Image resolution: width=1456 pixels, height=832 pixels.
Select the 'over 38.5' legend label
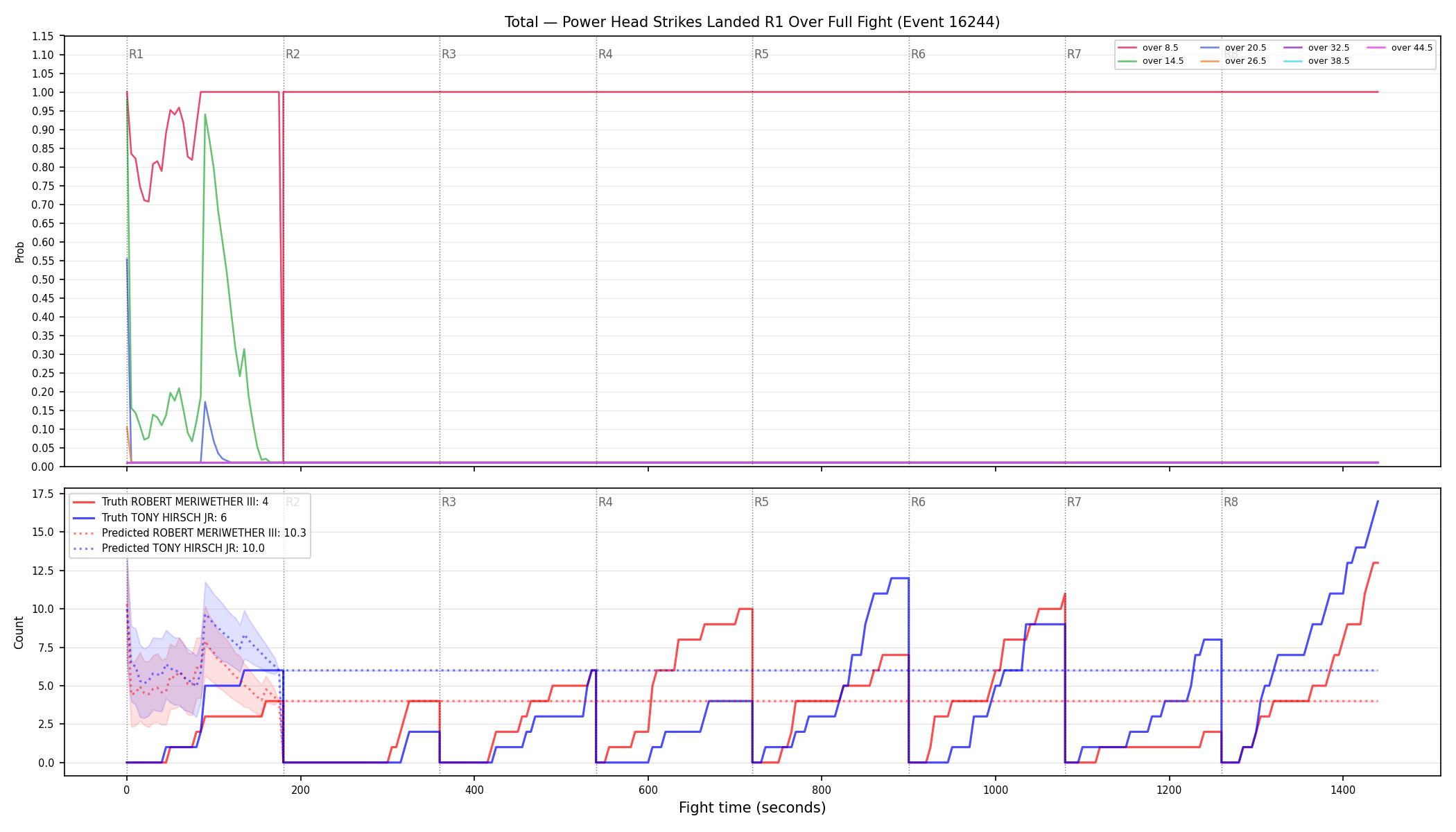click(1328, 61)
